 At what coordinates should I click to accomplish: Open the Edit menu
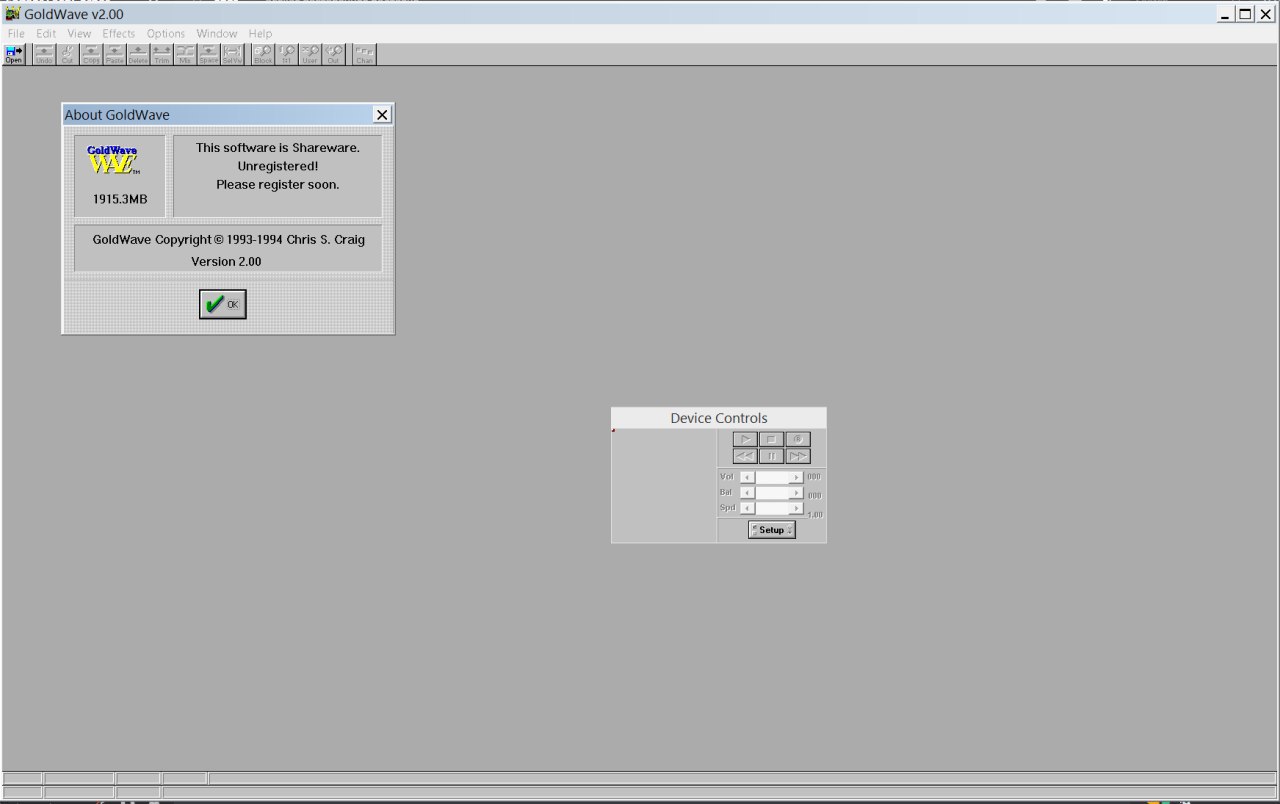pos(46,33)
